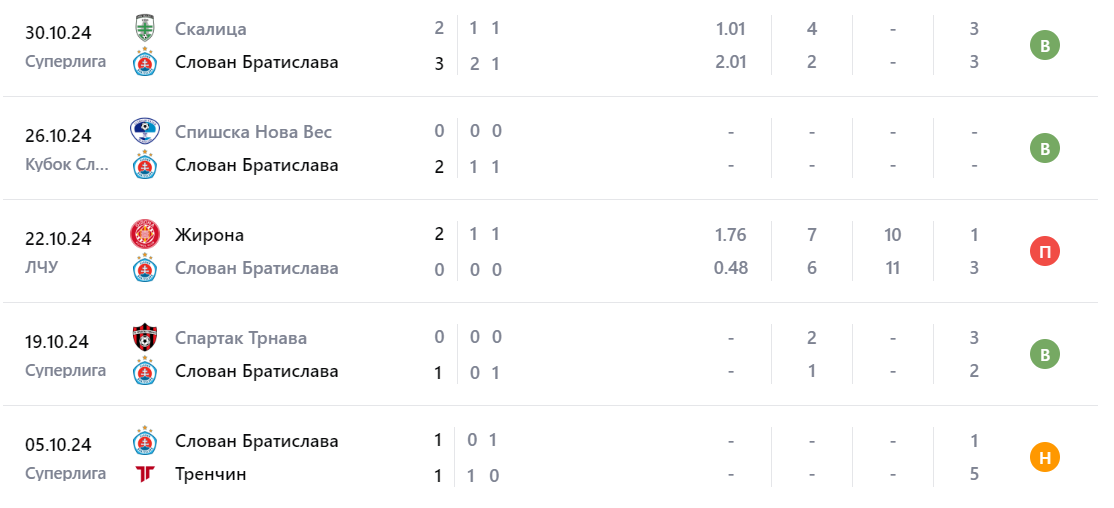Image resolution: width=1114 pixels, height=508 pixels.
Task: Click the red П loss badge
Action: pos(1045,251)
